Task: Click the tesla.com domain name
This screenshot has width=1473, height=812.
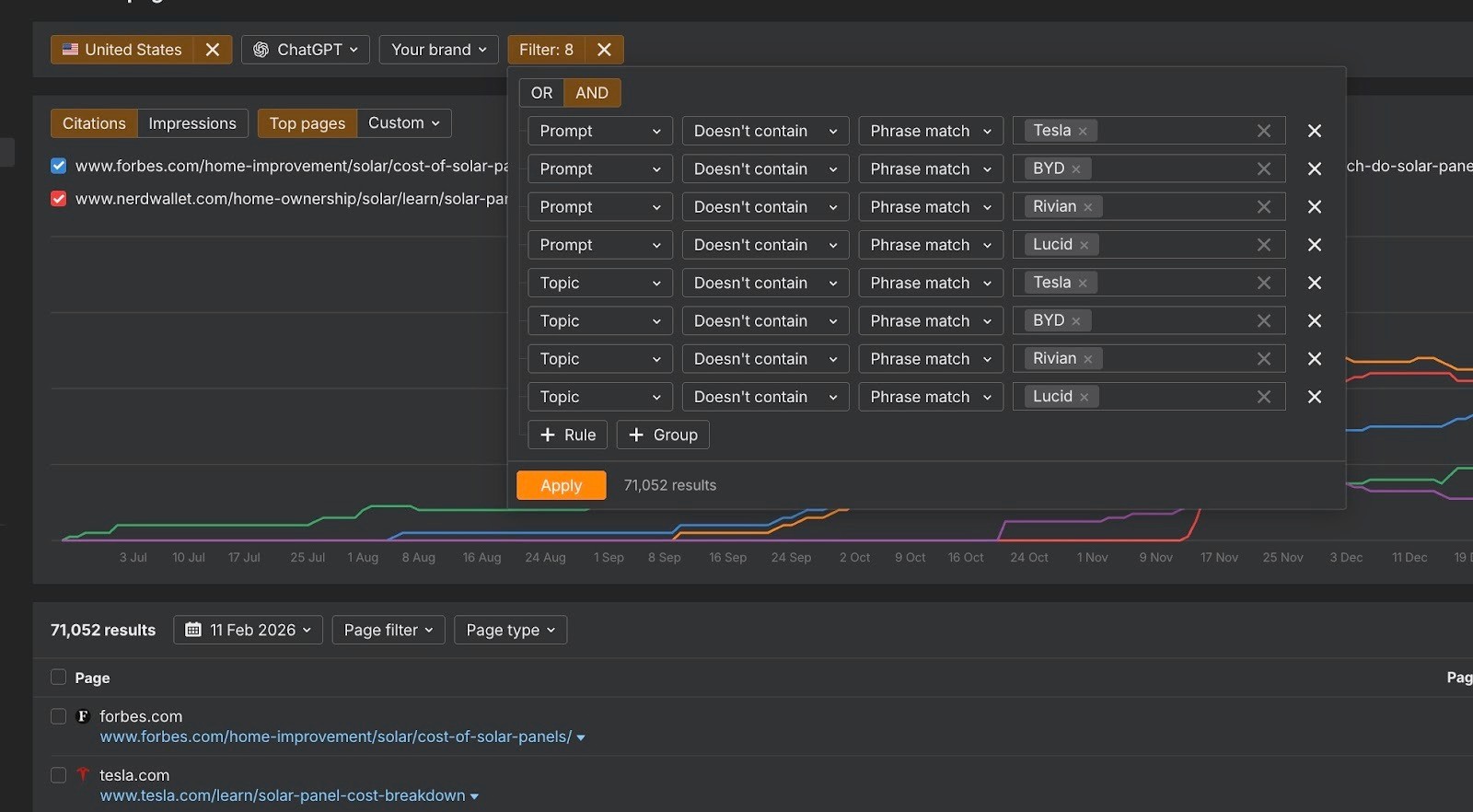Action: pos(134,775)
